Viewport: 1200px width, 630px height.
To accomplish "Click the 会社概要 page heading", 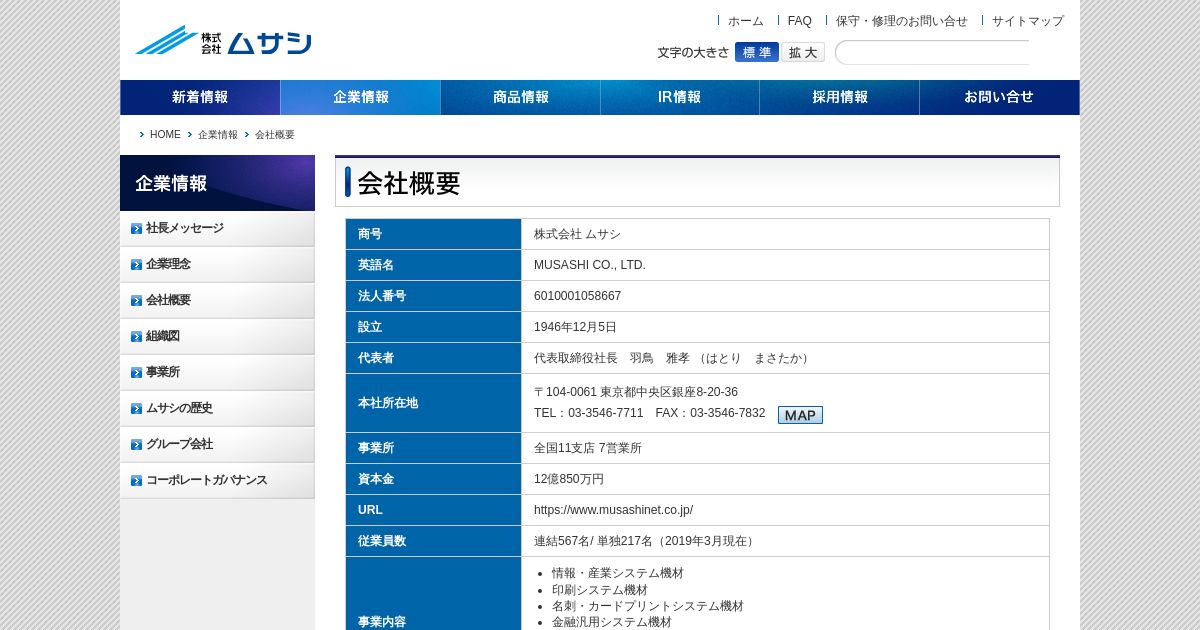I will [x=409, y=183].
